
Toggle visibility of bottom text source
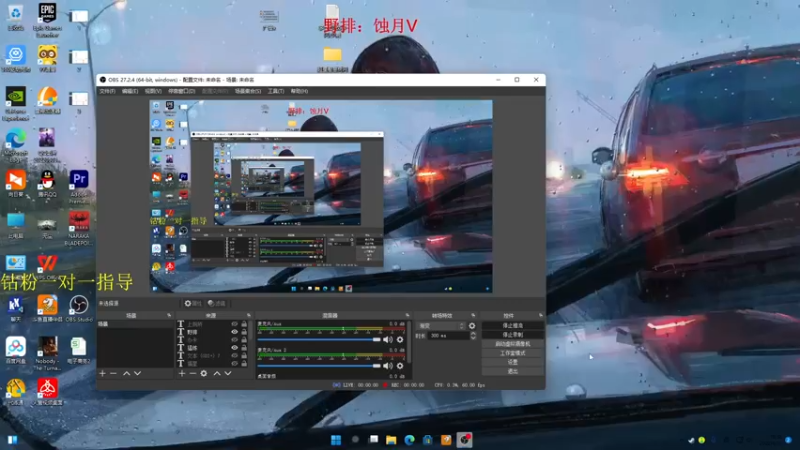pyautogui.click(x=234, y=364)
